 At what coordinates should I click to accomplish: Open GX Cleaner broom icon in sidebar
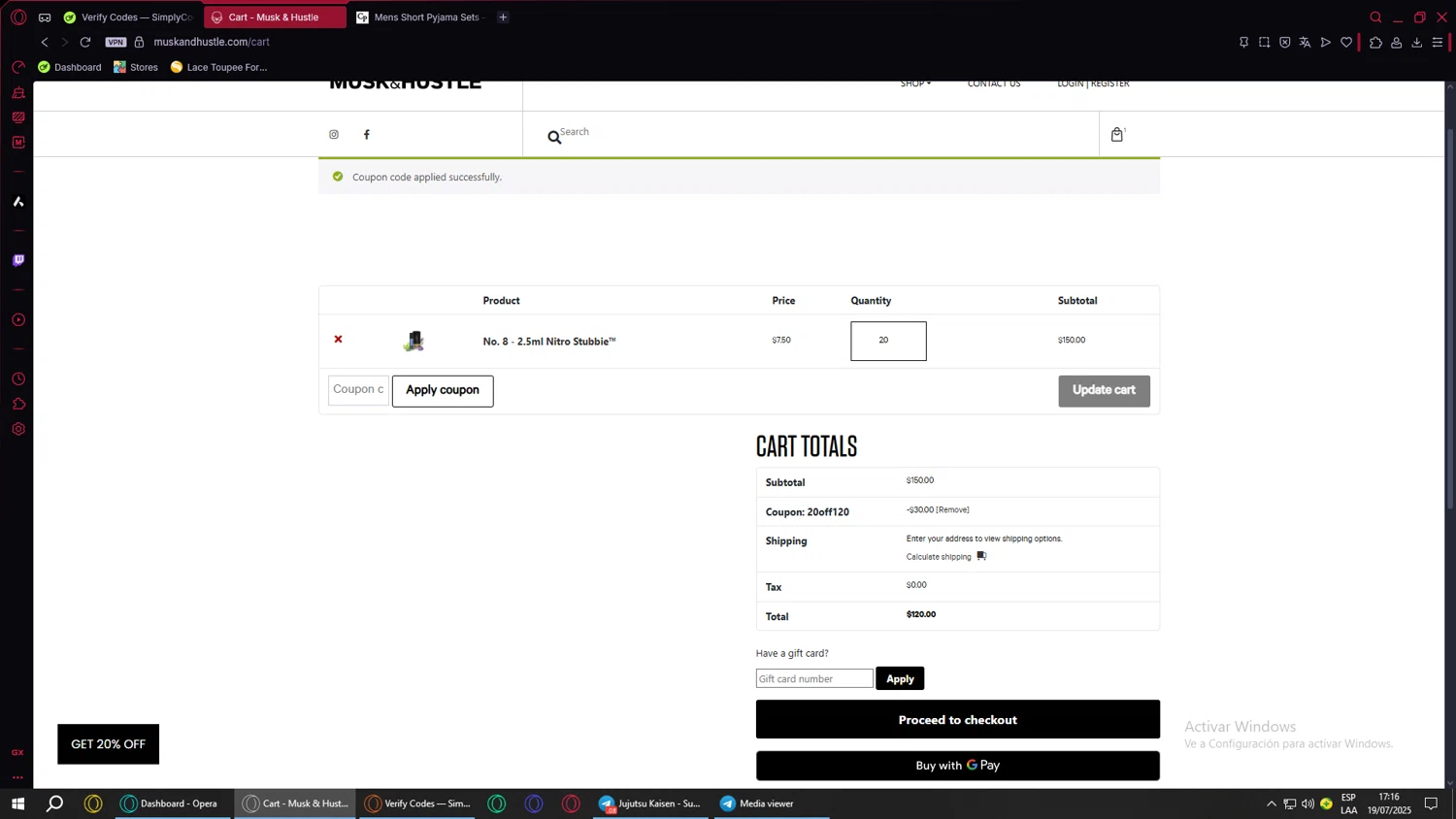[x=18, y=93]
